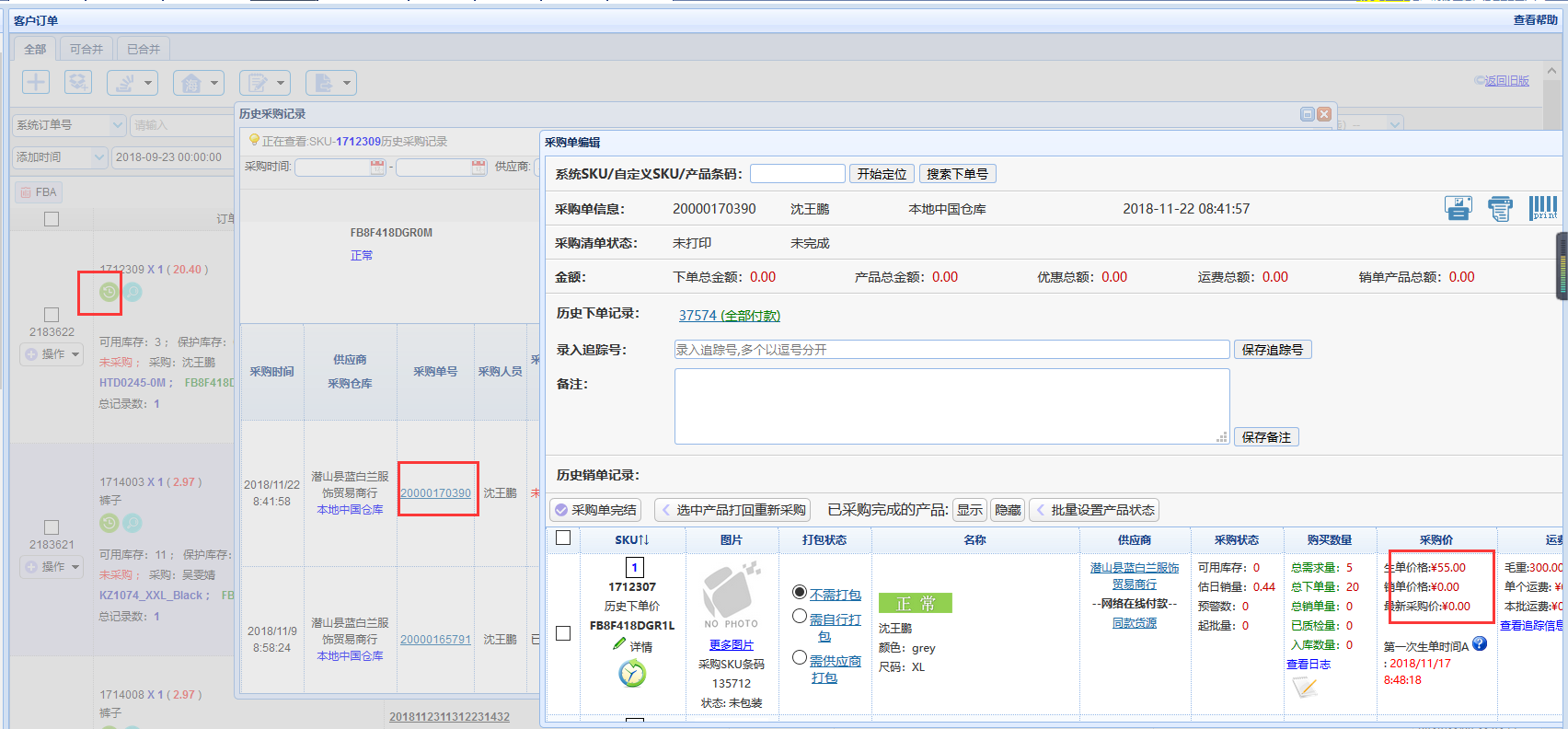Screen dimensions: 1568x729
Task: Click the green pencil details icon
Action: pyautogui.click(x=619, y=644)
